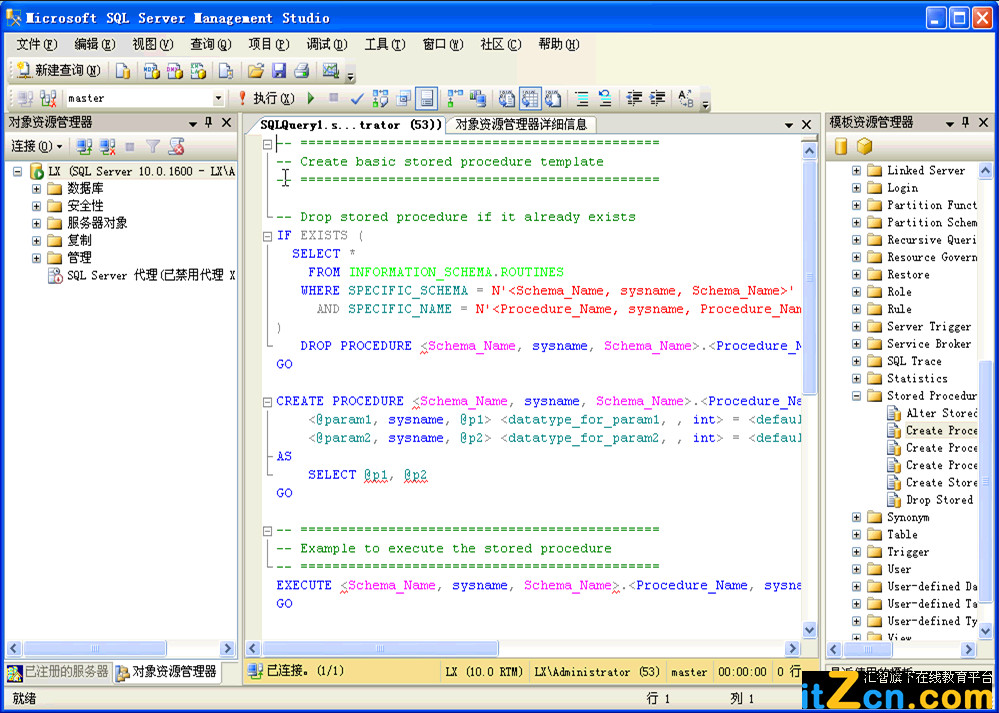
Task: Click the query editor vertical scrollbar thumb
Action: coord(809,277)
